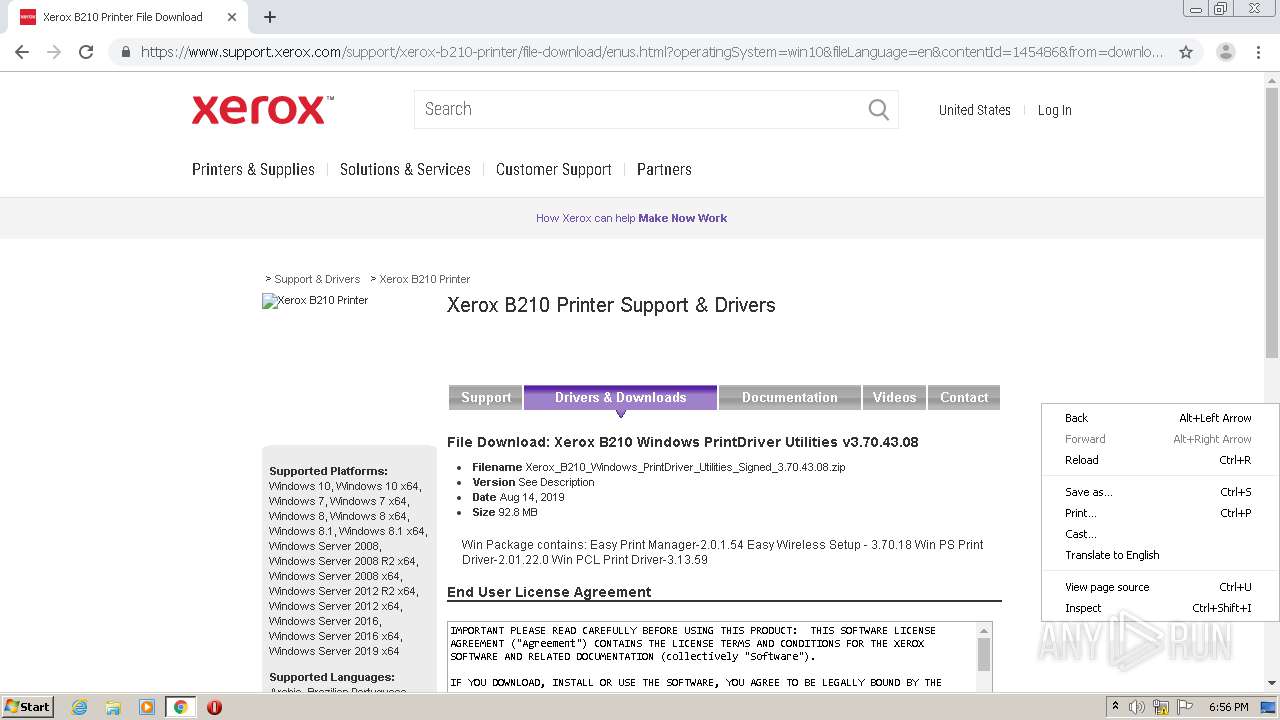Choose Save as... in the context menu
Viewport: 1280px width, 720px height.
(1159, 492)
